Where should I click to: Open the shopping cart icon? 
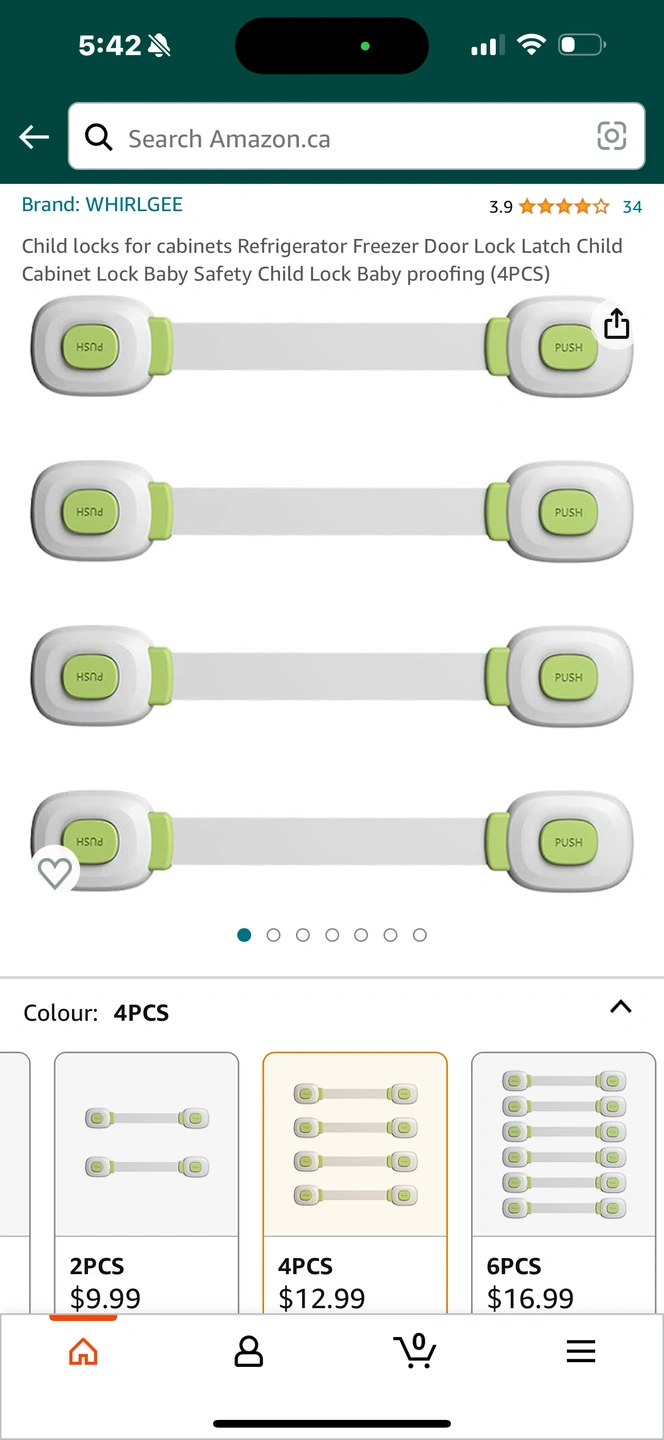click(x=414, y=1351)
